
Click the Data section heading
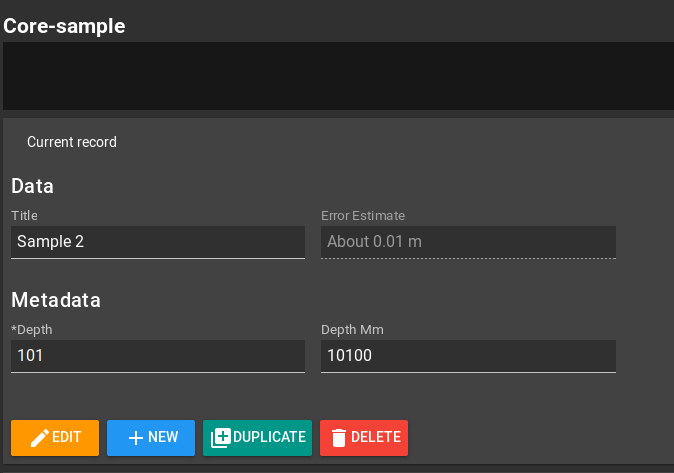[x=32, y=186]
